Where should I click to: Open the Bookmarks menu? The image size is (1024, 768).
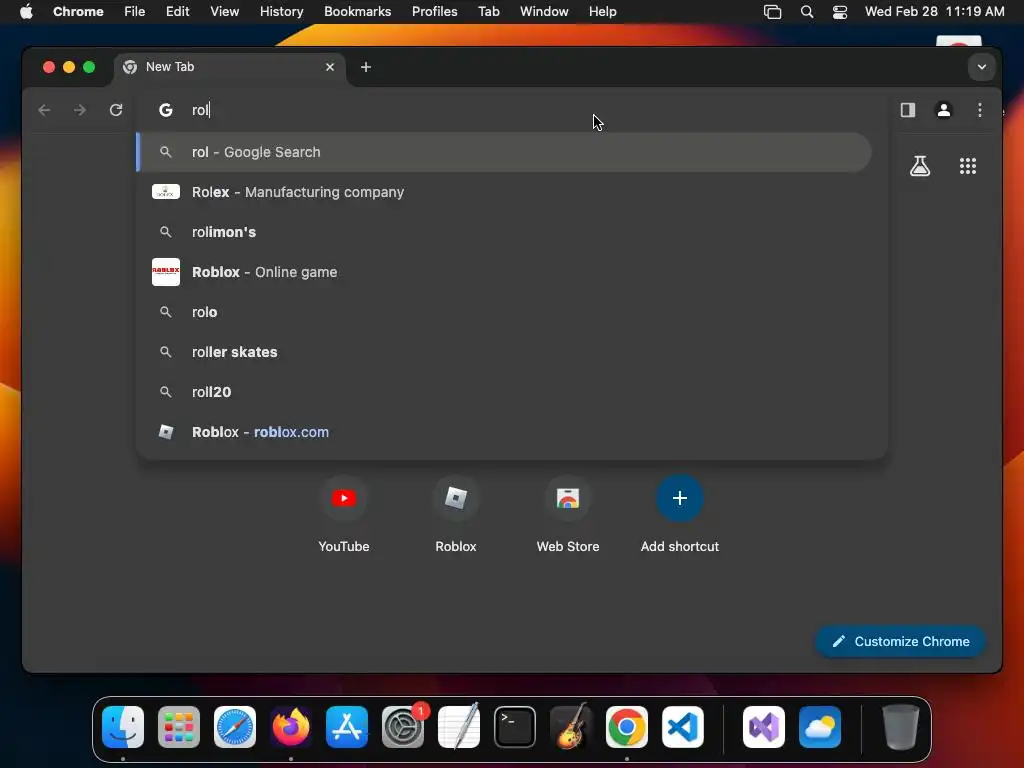357,11
